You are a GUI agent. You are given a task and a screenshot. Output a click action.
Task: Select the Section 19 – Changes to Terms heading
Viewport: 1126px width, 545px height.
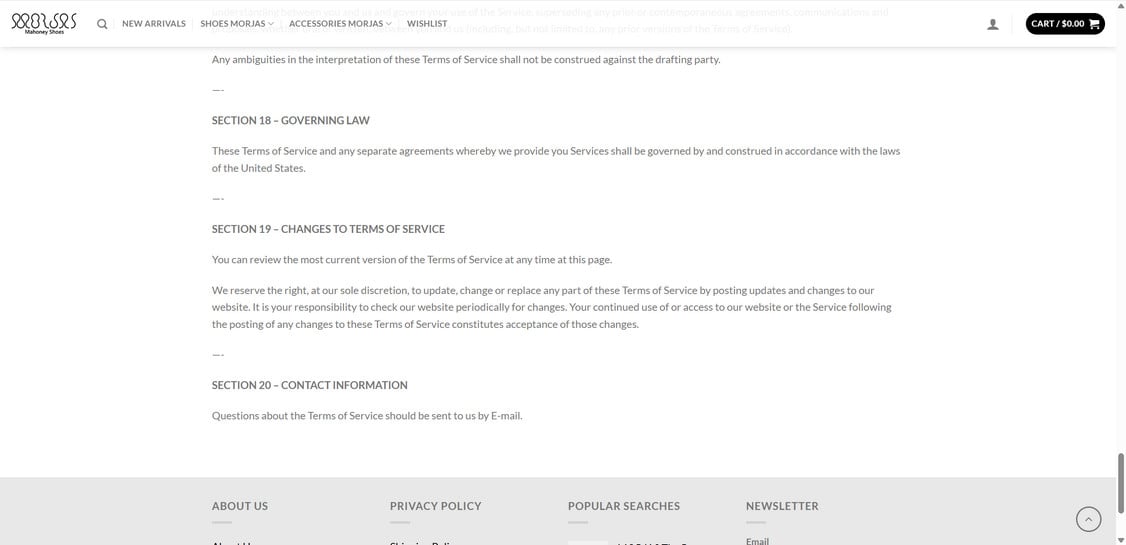point(328,229)
